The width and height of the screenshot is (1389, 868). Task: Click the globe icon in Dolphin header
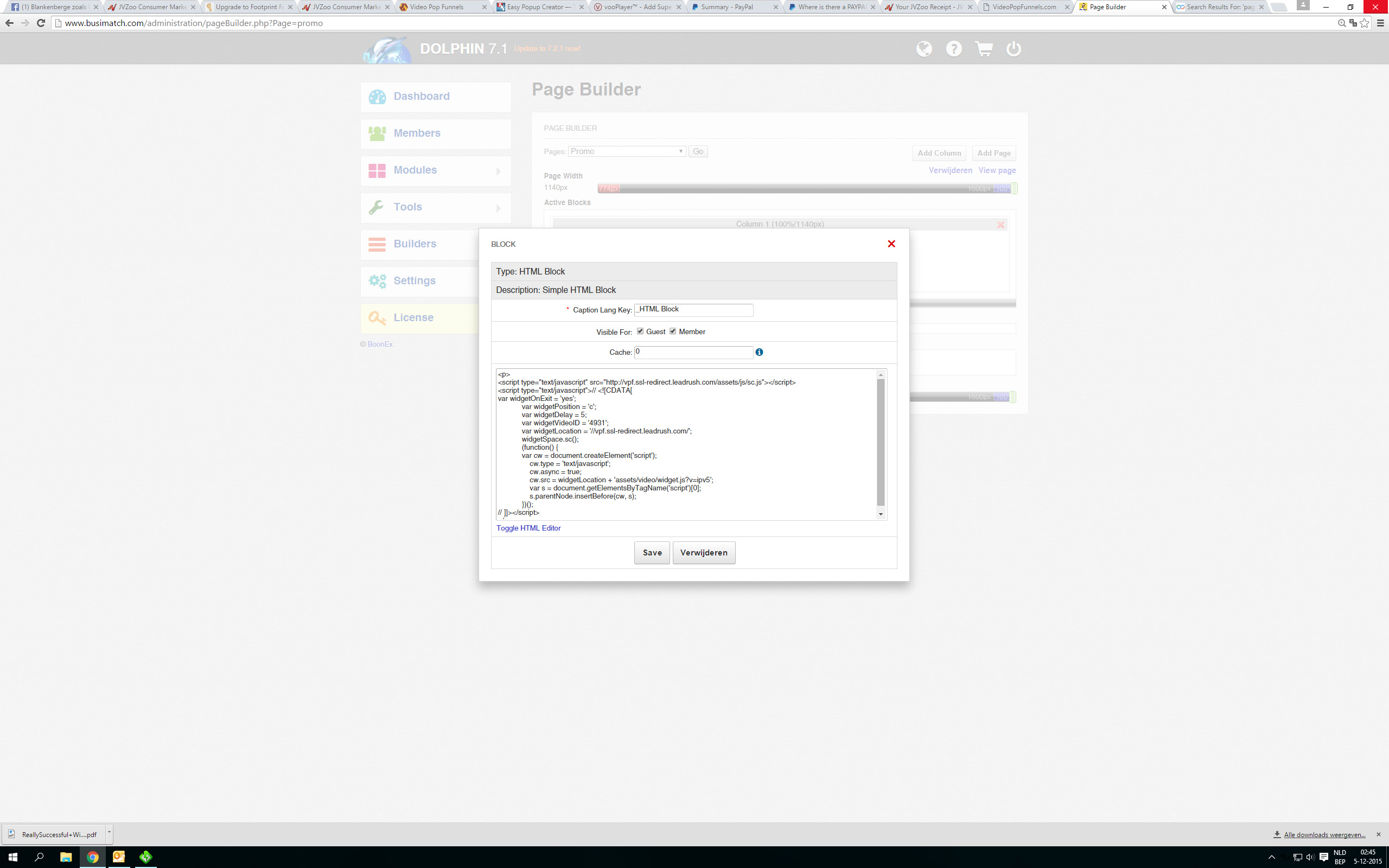(x=923, y=49)
